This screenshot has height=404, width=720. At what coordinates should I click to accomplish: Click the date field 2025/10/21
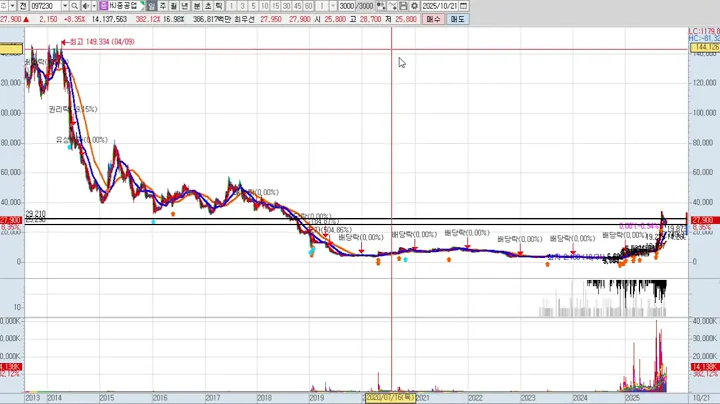[x=440, y=6]
